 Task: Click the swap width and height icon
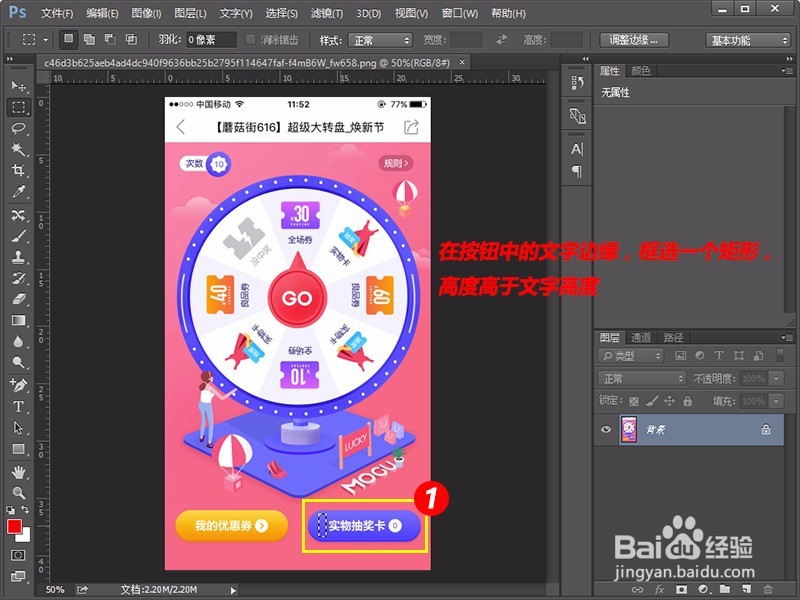point(502,40)
